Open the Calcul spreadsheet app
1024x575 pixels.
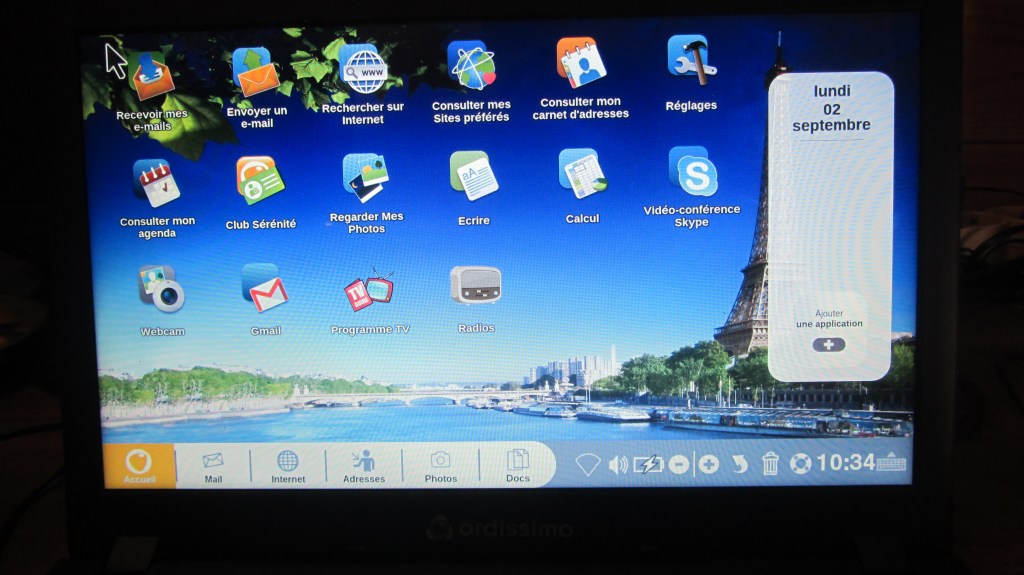tap(582, 174)
